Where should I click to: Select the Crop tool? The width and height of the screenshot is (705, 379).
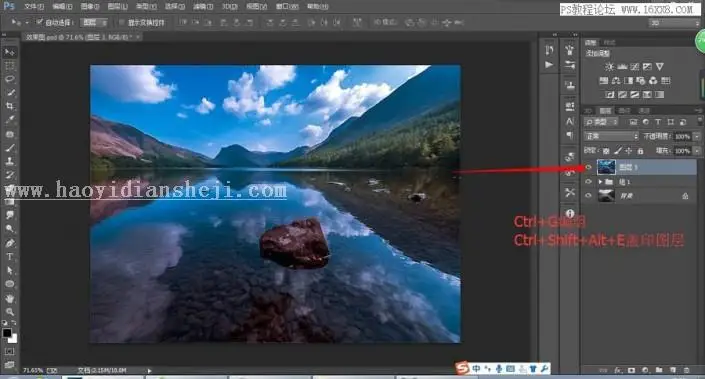point(9,106)
